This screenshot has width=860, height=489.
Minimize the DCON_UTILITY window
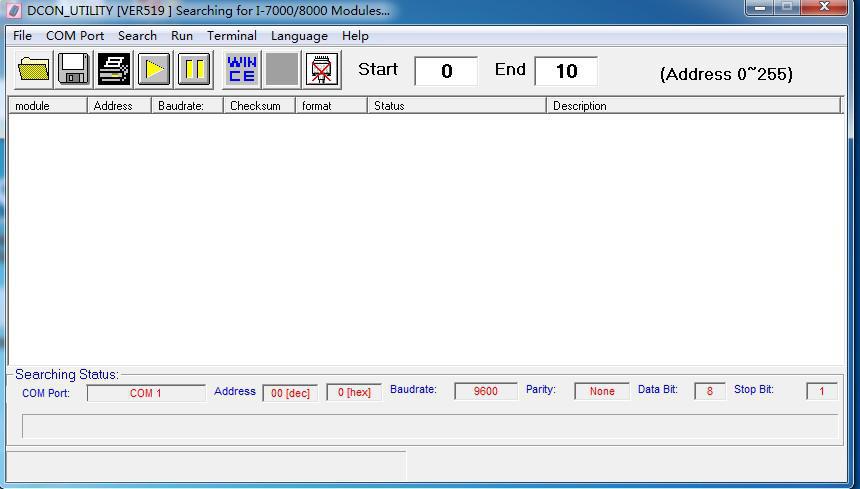(x=760, y=7)
